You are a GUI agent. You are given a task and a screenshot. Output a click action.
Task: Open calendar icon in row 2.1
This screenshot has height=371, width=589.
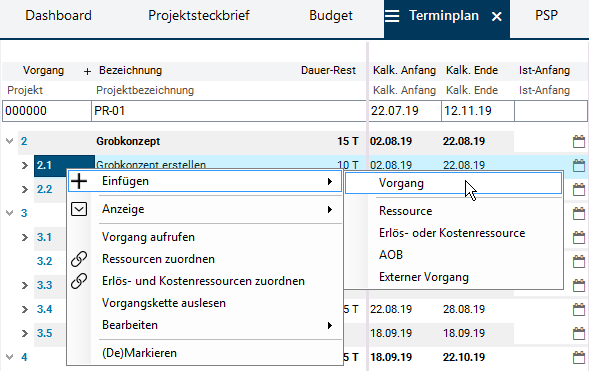[x=579, y=165]
